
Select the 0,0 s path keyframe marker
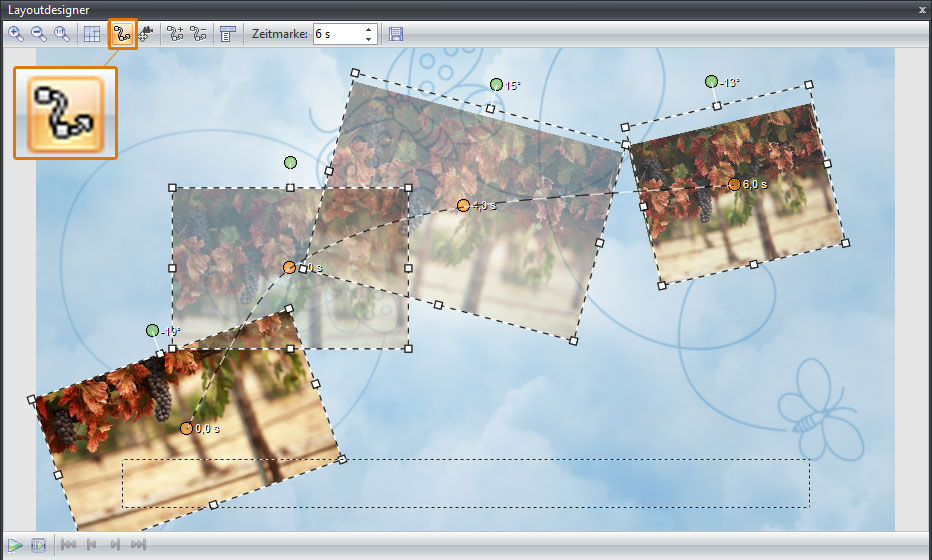click(x=186, y=428)
